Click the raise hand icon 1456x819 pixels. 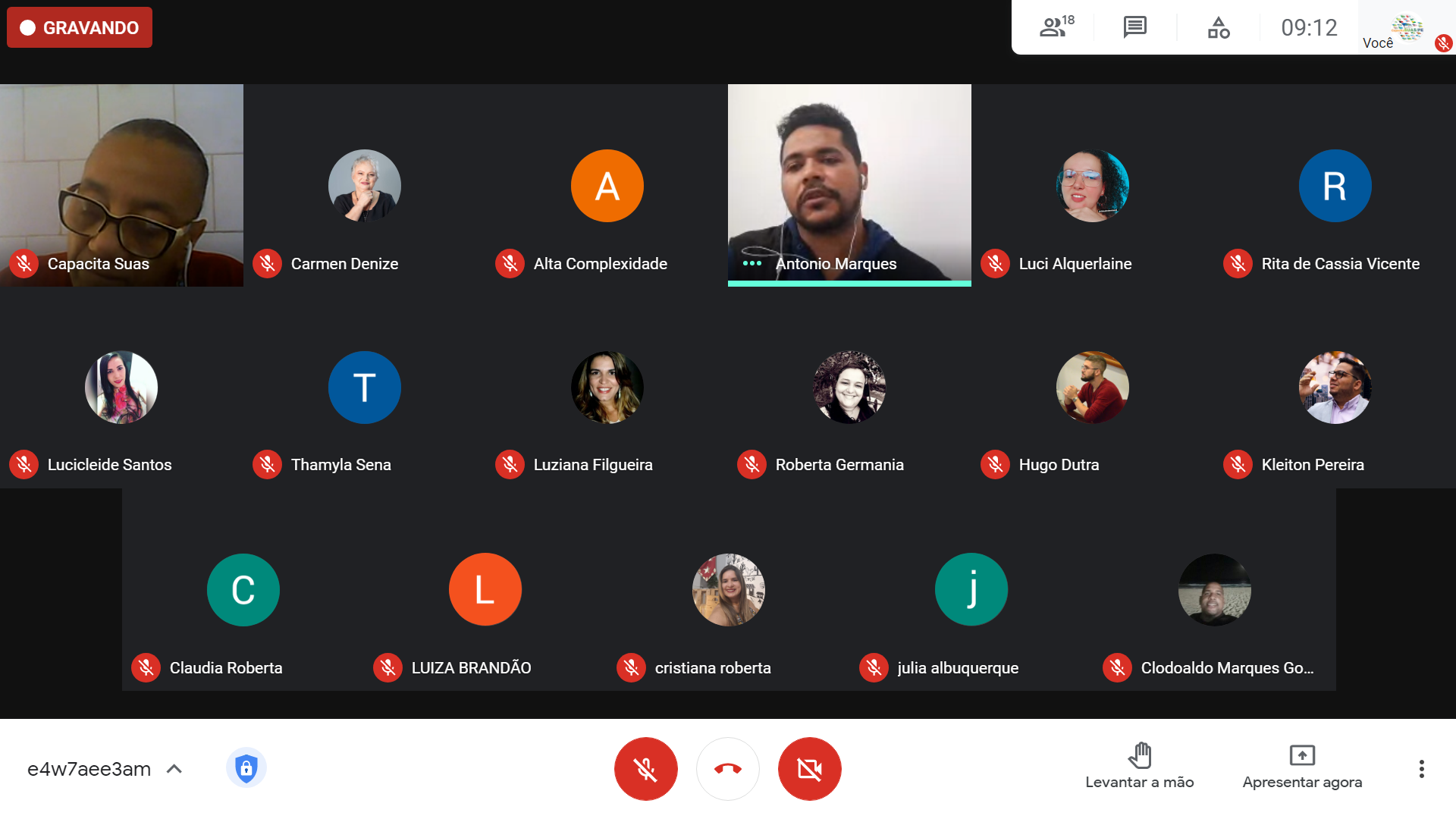(x=1139, y=755)
